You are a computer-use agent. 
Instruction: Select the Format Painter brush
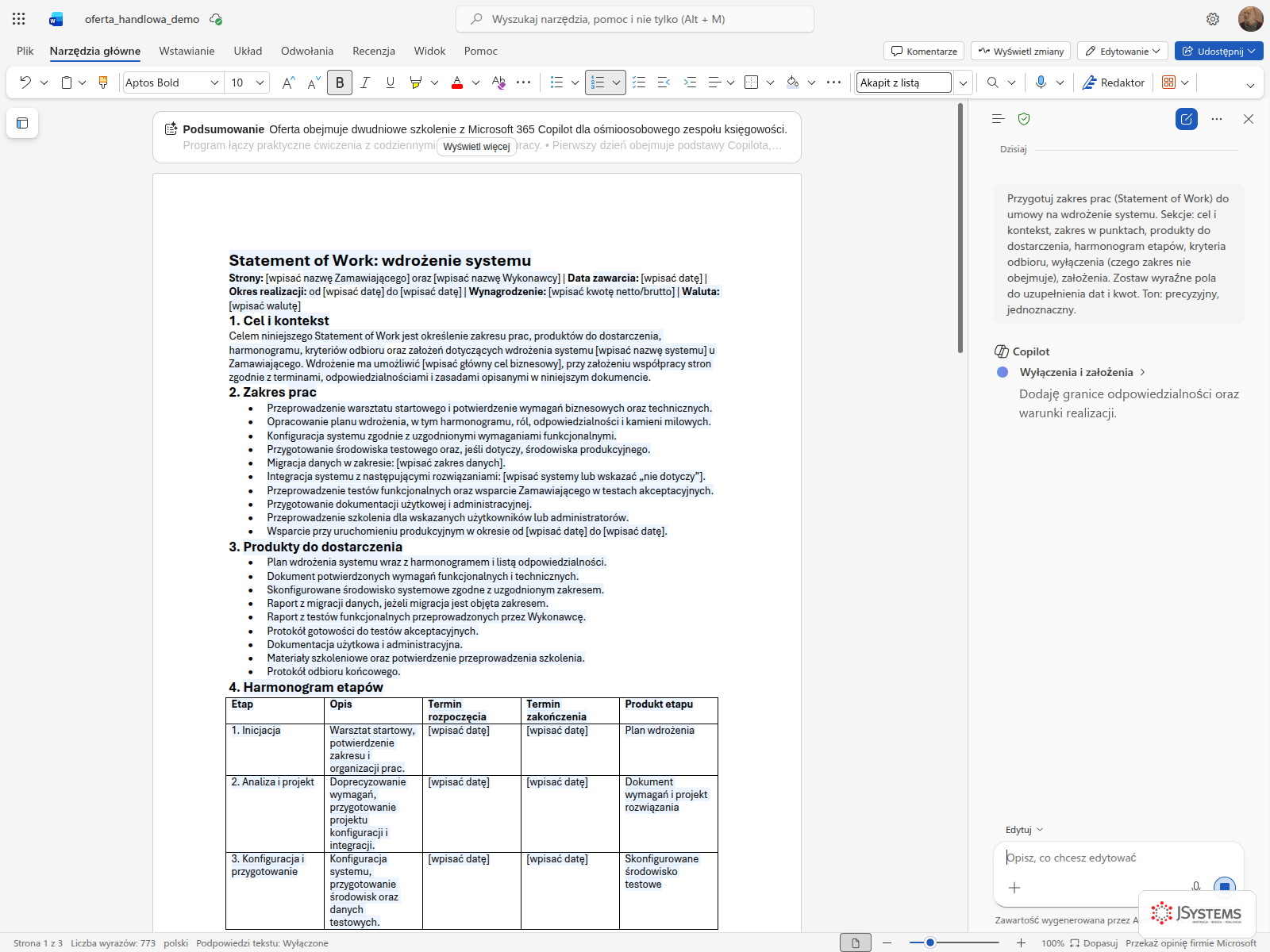103,83
